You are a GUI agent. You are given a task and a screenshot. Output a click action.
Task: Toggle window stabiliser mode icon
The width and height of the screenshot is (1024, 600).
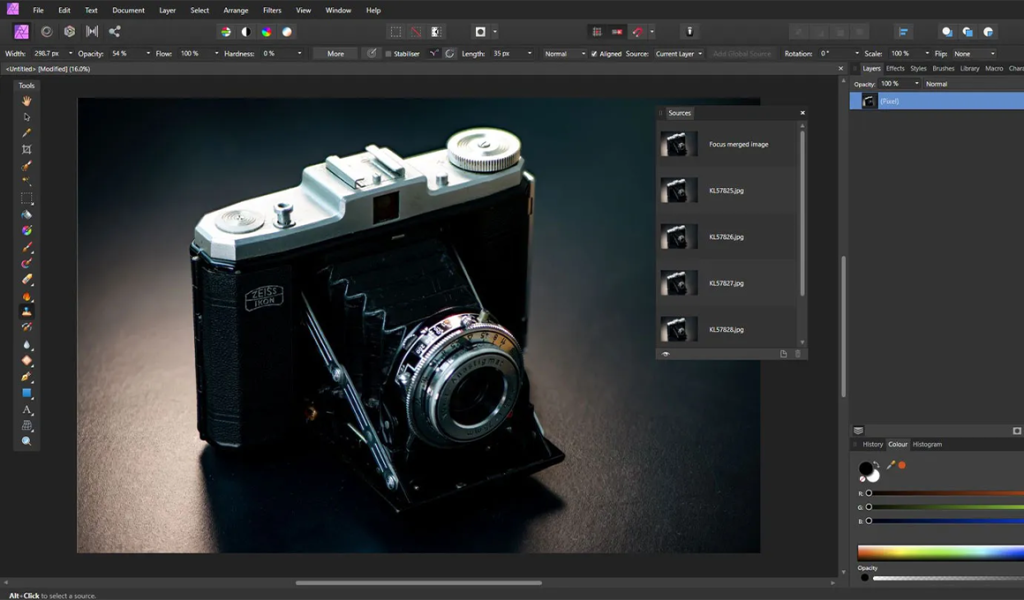click(x=450, y=54)
